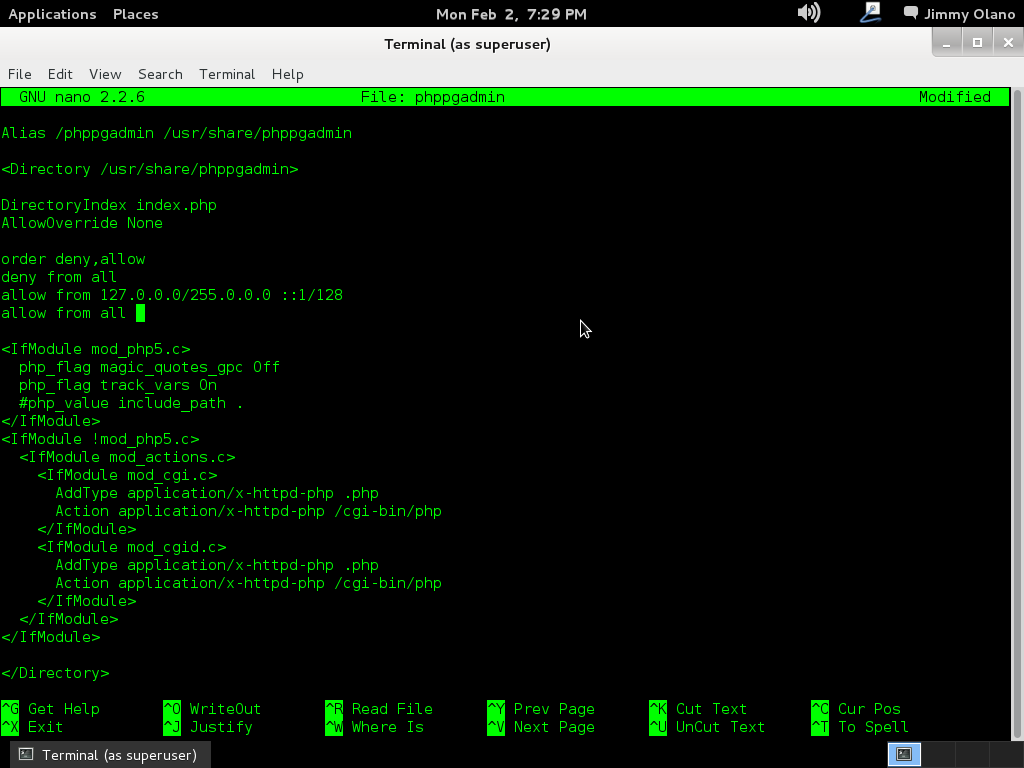Screen dimensions: 1024x768
Task: Open the Applications menu
Action: tap(52, 14)
